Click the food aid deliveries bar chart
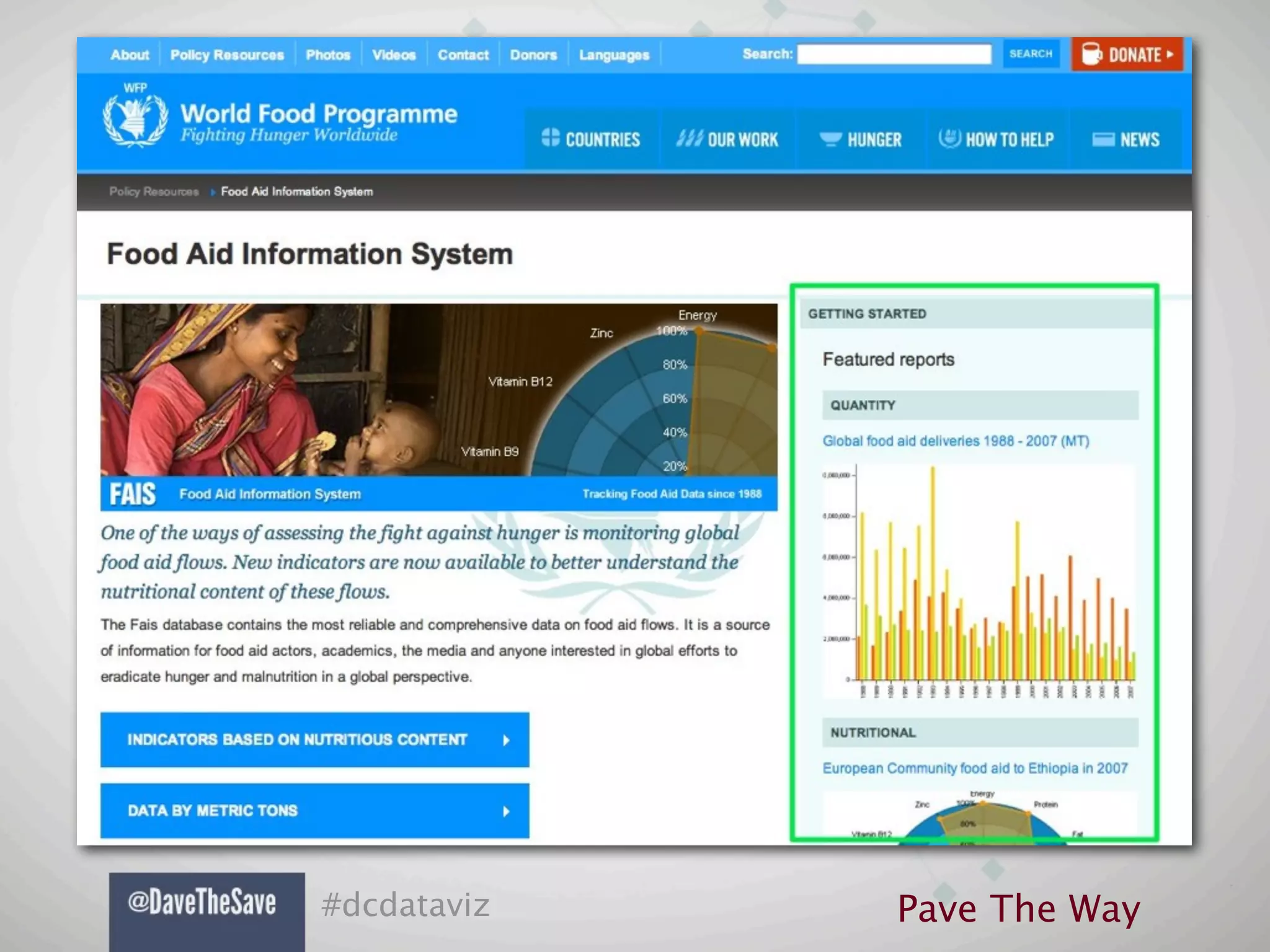 (x=979, y=582)
